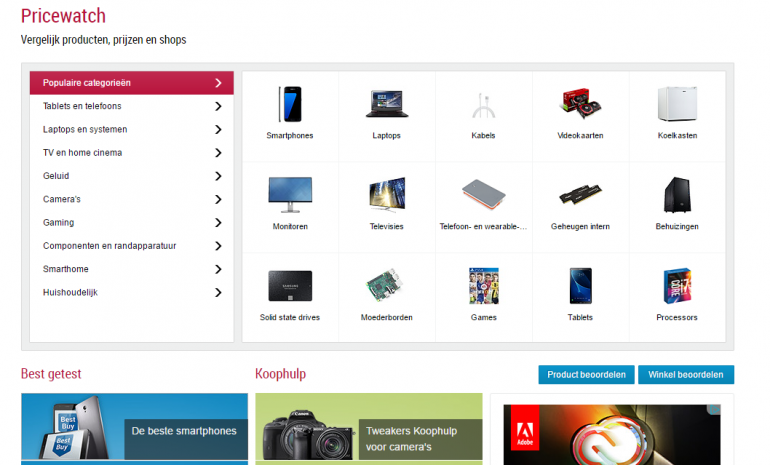Screen dimensions: 770x465
Task: Open the Behuizingen PC case icon
Action: pos(677,194)
